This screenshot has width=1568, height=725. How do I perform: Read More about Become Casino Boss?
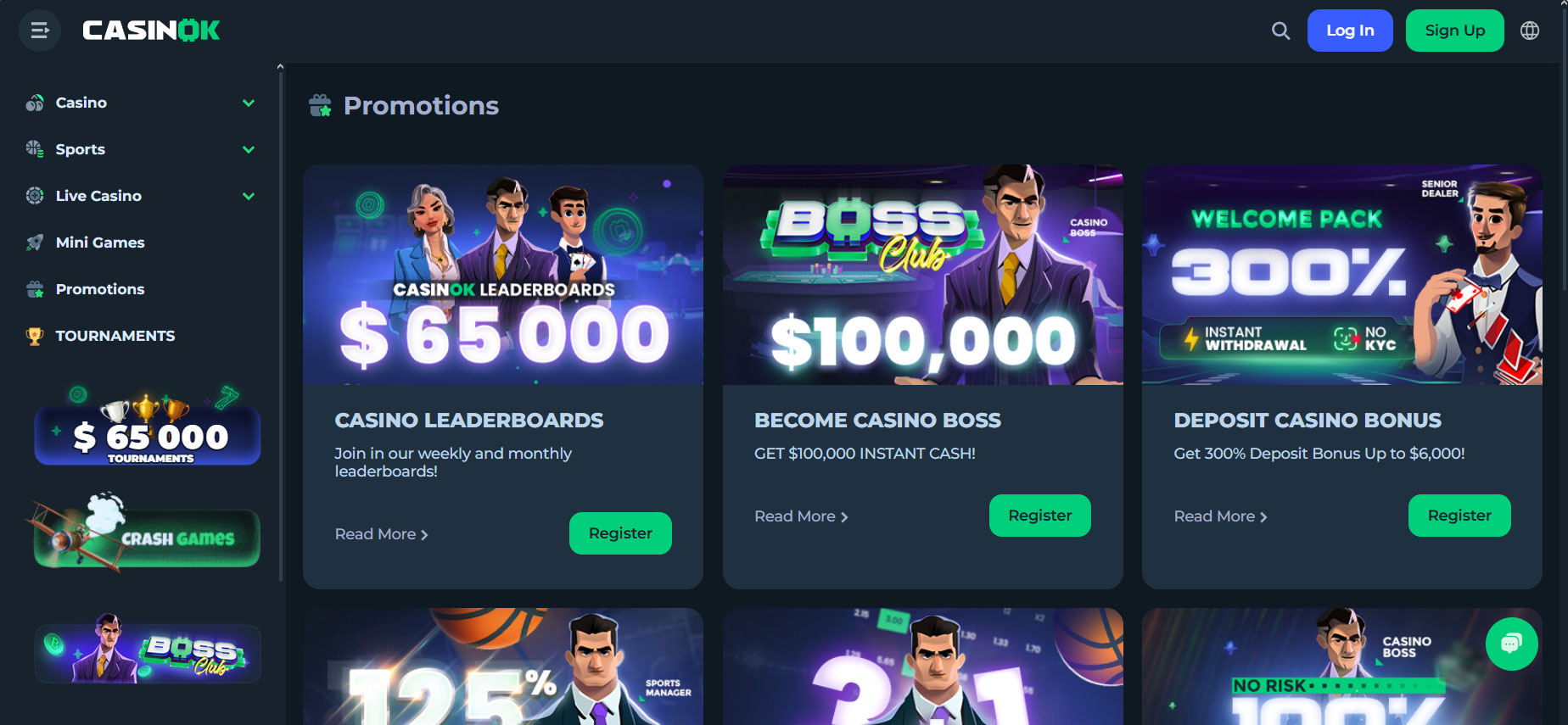pyautogui.click(x=801, y=516)
